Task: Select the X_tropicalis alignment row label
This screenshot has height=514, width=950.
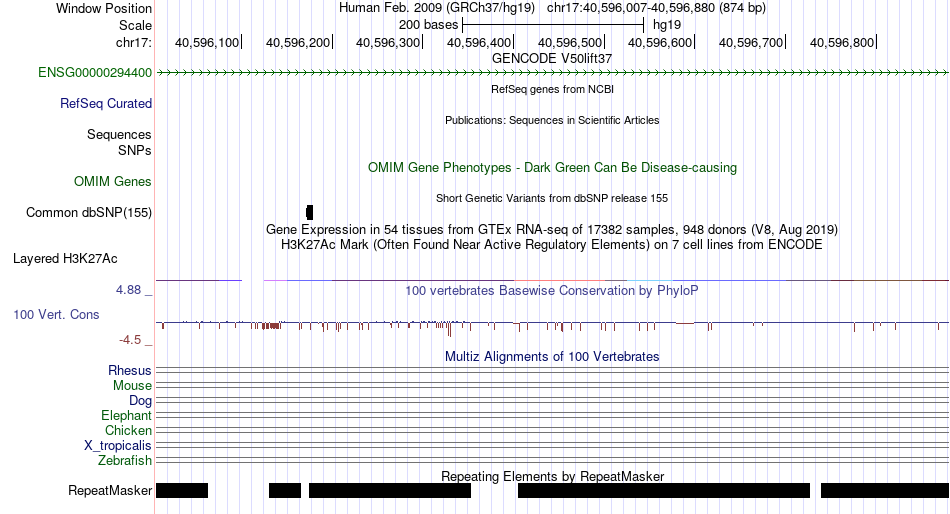Action: (118, 446)
